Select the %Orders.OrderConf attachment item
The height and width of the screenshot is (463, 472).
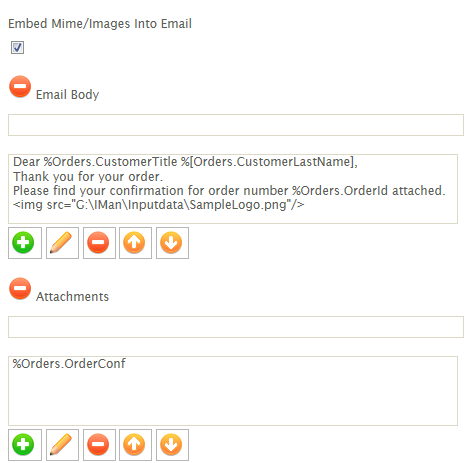point(69,363)
